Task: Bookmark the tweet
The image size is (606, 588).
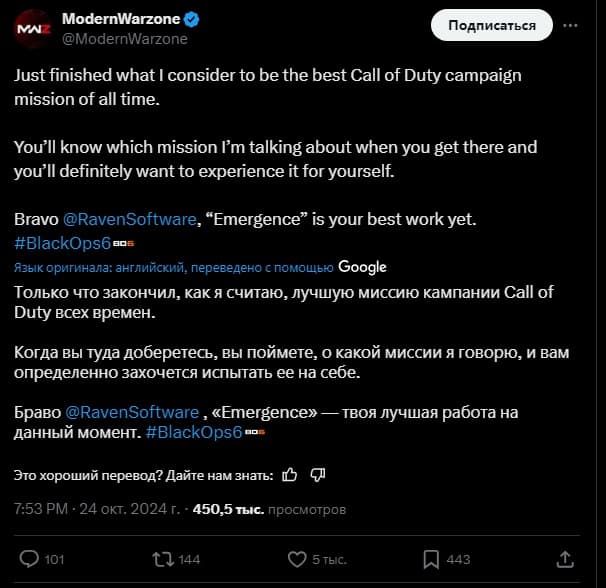Action: pyautogui.click(x=431, y=559)
